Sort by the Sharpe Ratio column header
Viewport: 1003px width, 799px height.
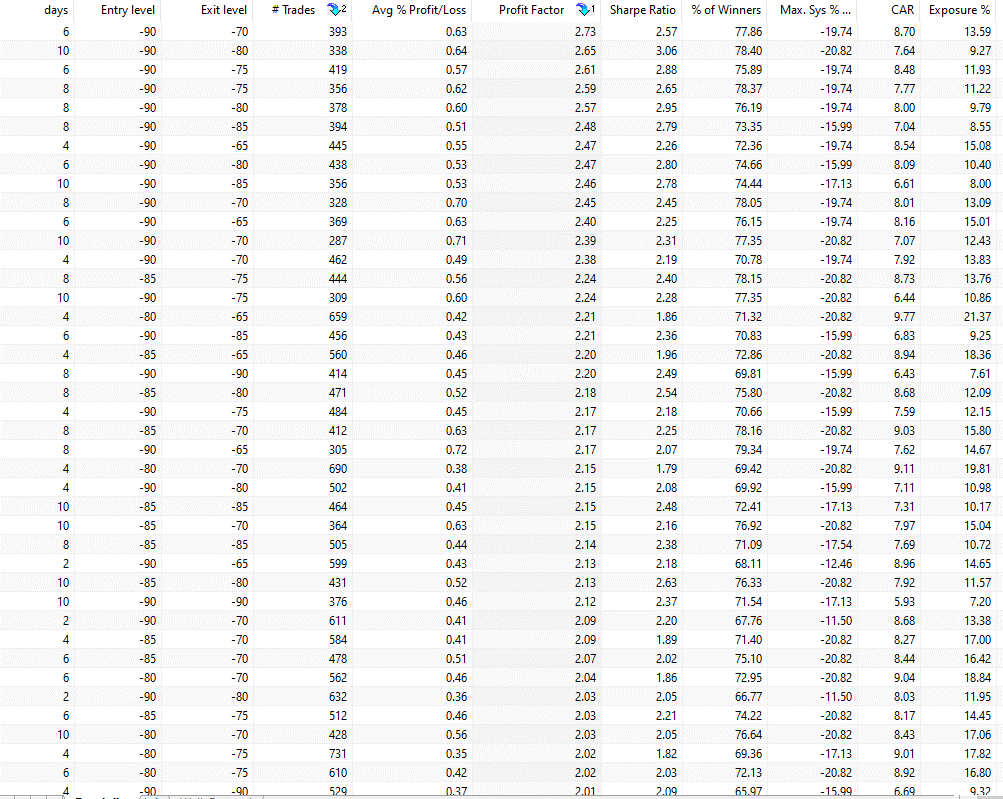coord(644,10)
